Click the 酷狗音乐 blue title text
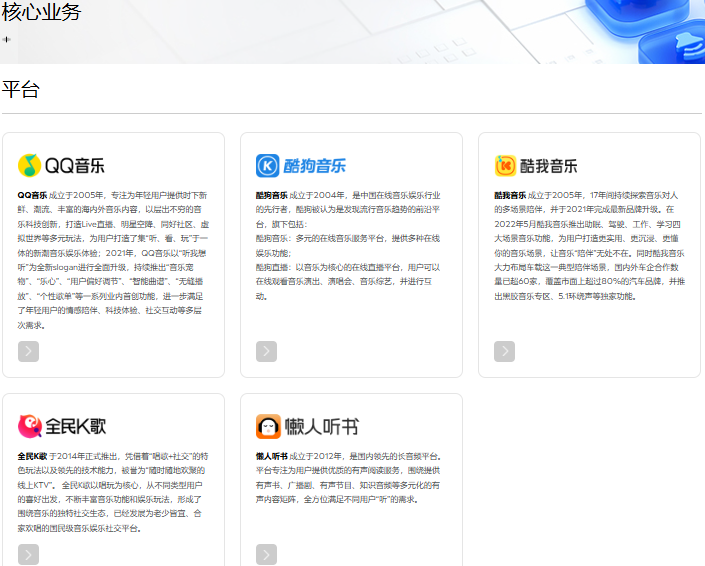 point(315,166)
